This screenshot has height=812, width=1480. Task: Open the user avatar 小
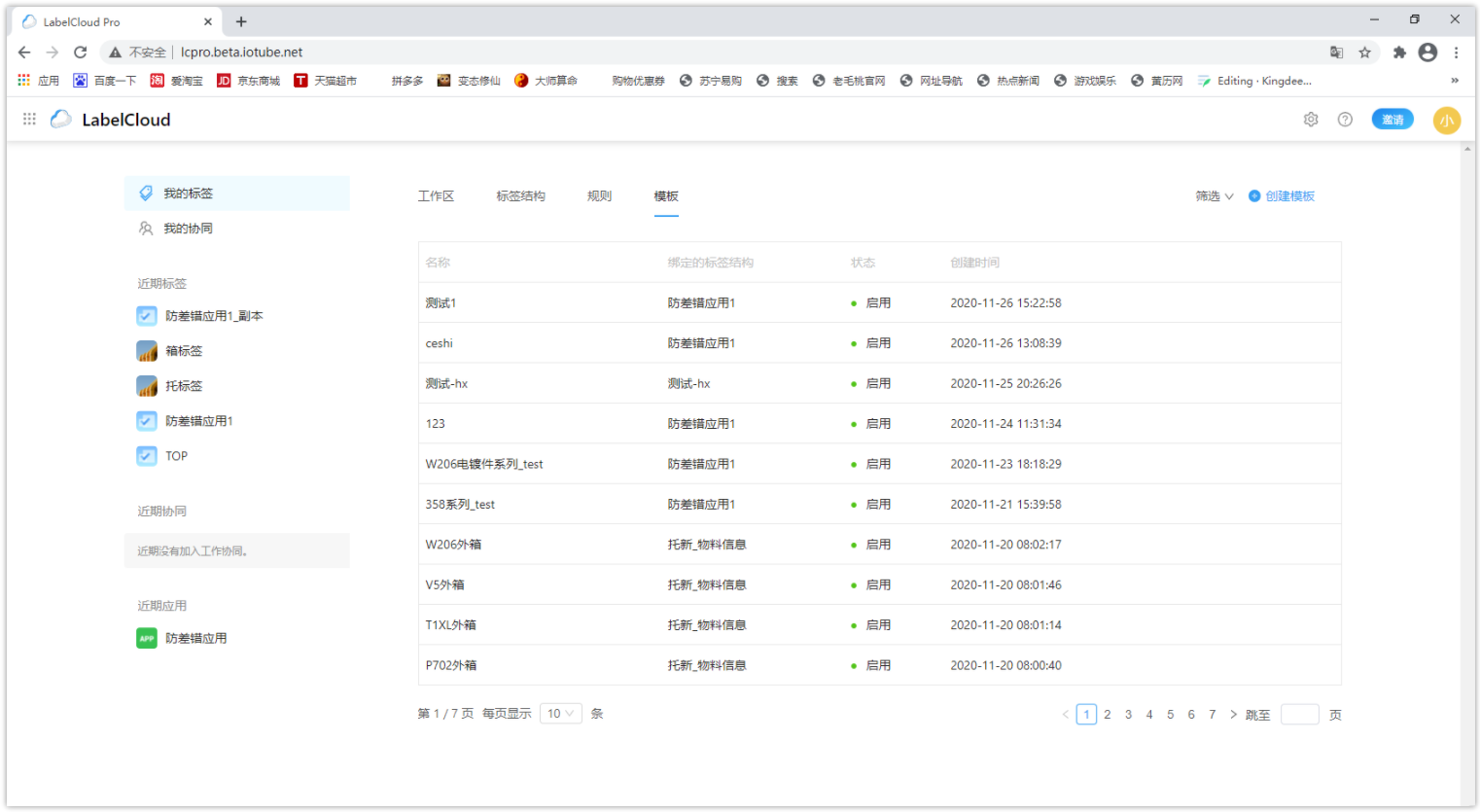(x=1447, y=120)
